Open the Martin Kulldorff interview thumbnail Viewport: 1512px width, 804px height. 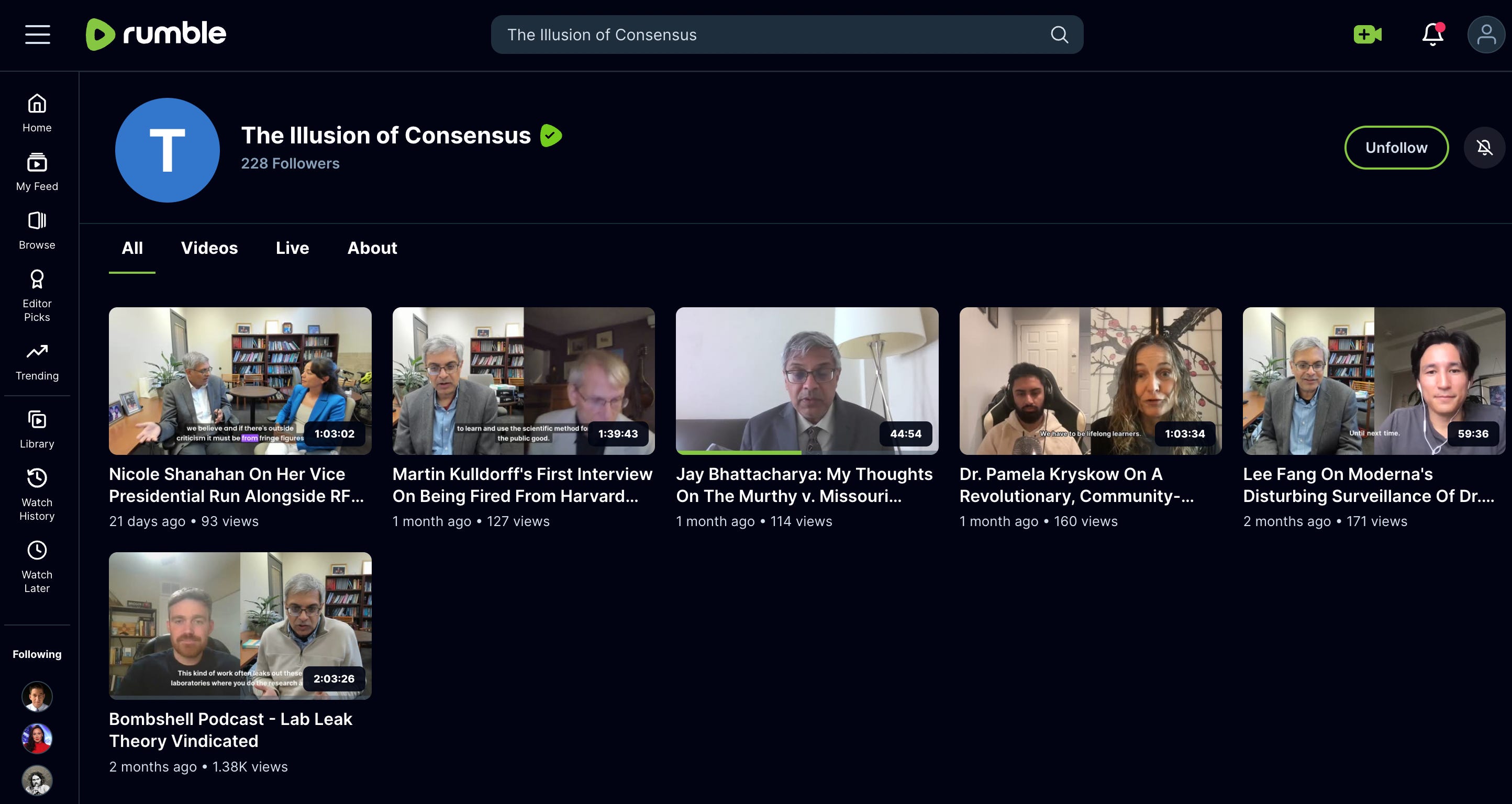pyautogui.click(x=524, y=381)
